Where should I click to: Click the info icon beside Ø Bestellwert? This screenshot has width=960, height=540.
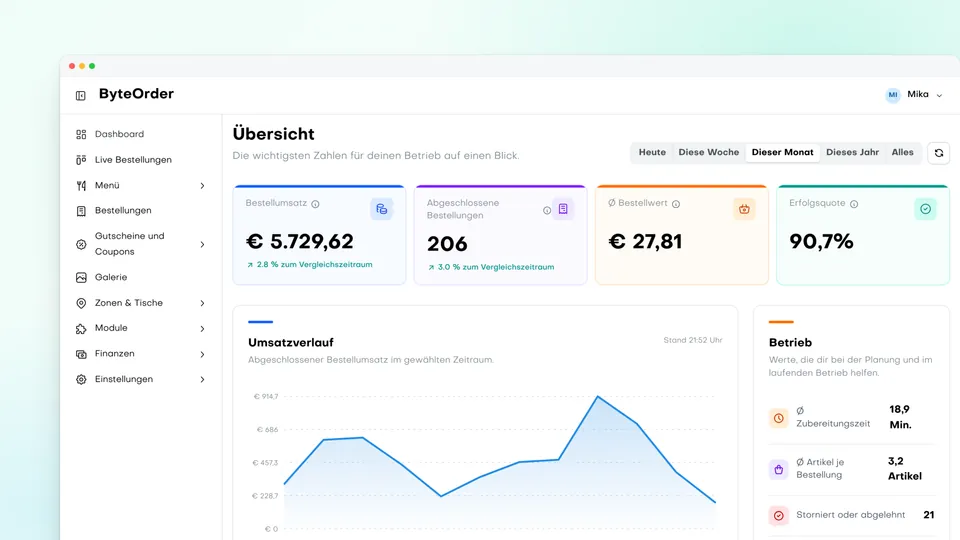click(676, 204)
